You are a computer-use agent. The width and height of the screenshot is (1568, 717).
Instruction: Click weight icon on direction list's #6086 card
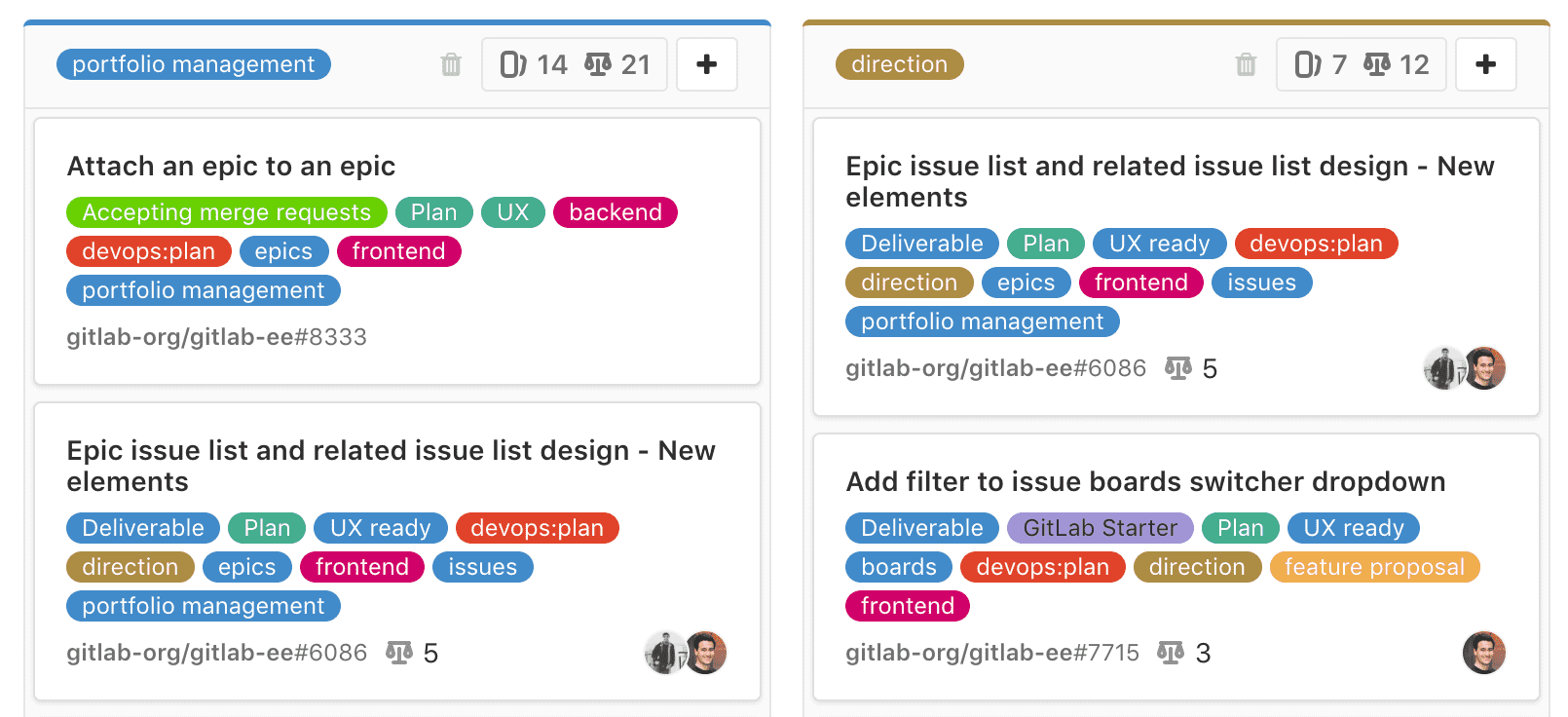pos(1178,368)
